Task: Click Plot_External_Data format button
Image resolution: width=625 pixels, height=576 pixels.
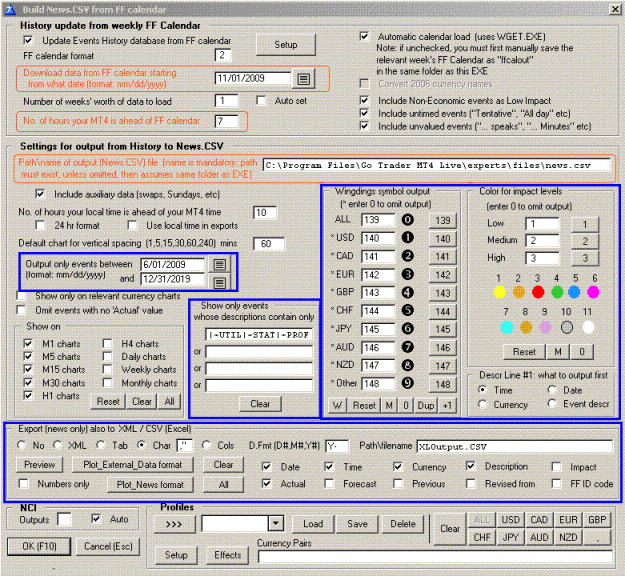Action: [132, 465]
